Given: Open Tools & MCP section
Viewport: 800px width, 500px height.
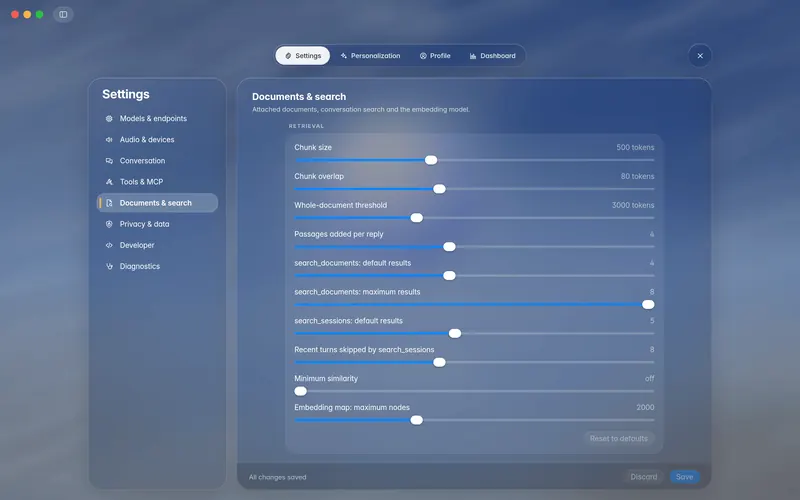Looking at the screenshot, I should (157, 182).
